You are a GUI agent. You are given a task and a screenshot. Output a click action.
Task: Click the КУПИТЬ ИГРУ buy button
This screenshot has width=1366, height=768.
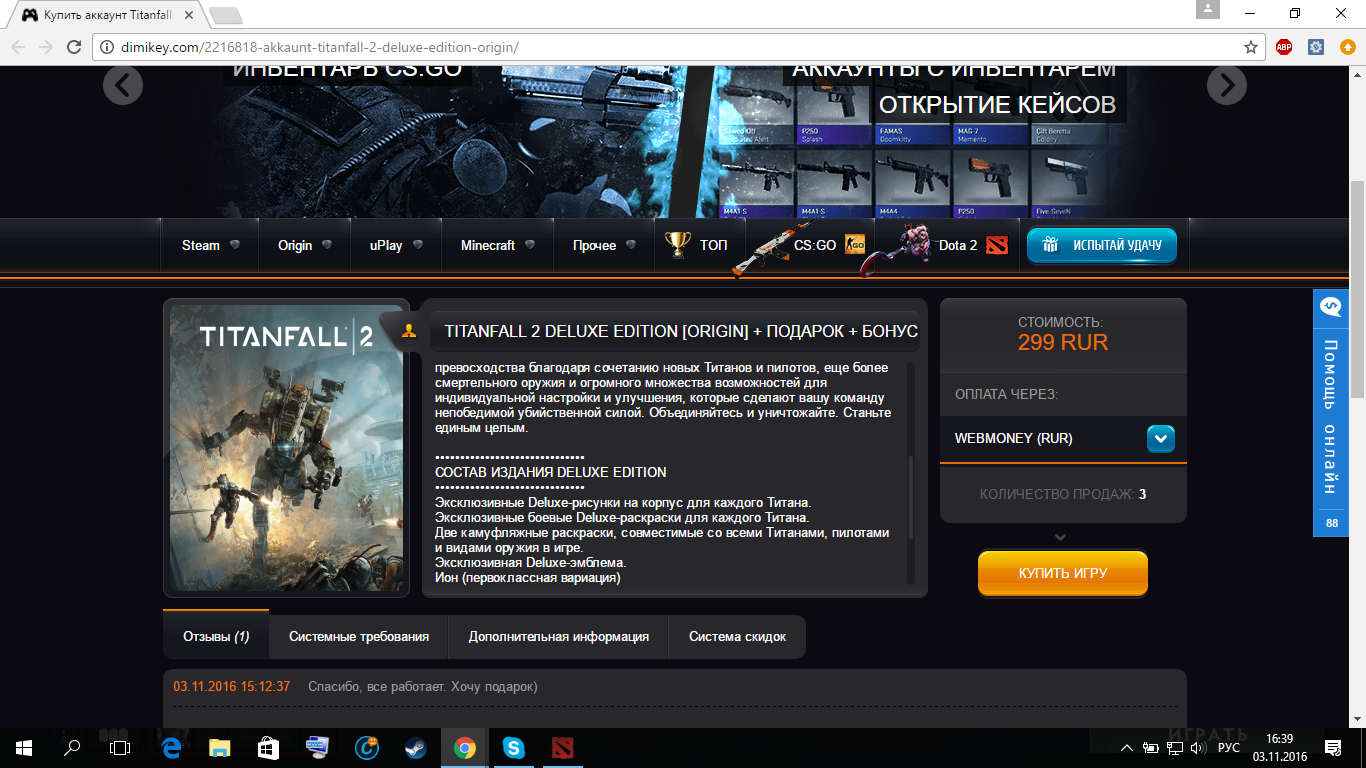[x=1063, y=573]
